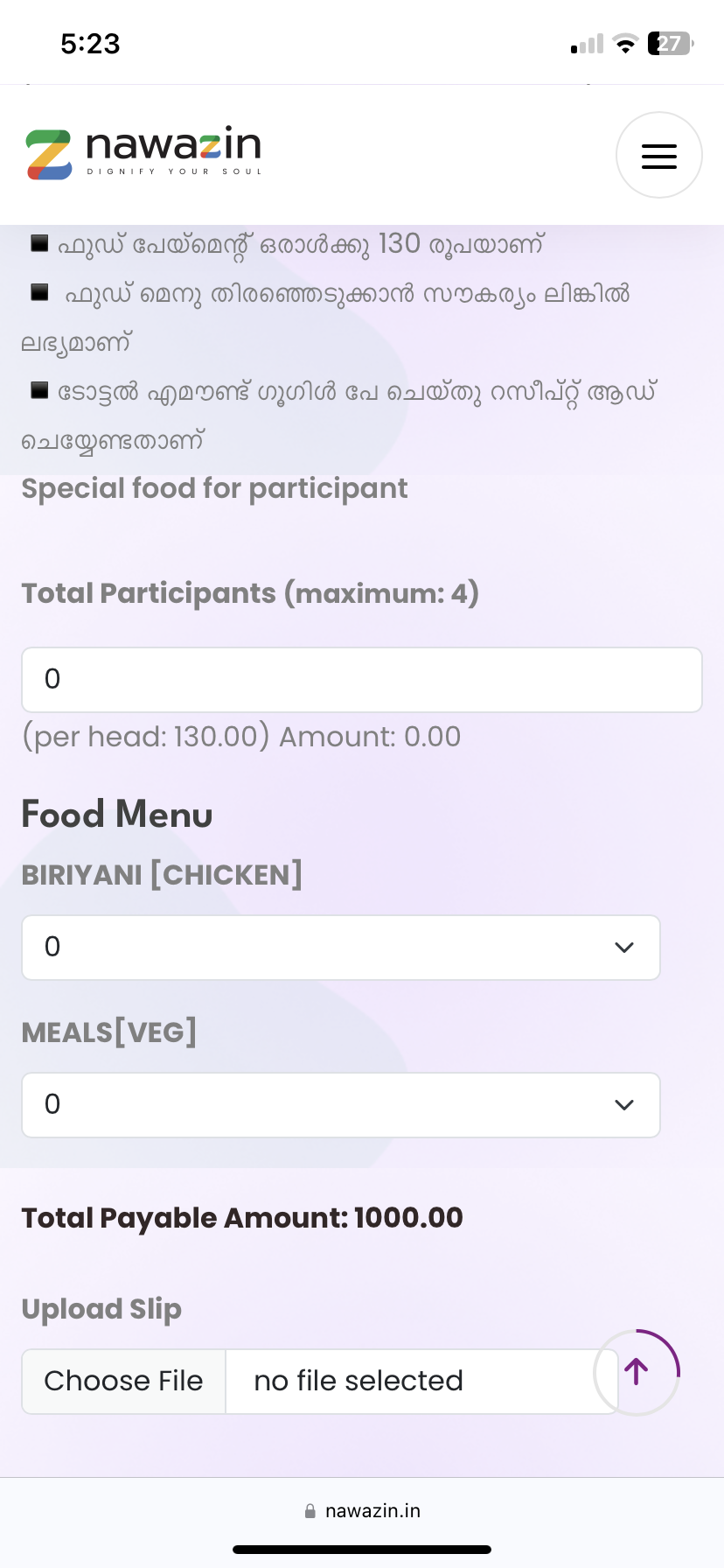Click the Total Payable Amount text
Screen dimensions: 724x1568
click(x=242, y=1218)
